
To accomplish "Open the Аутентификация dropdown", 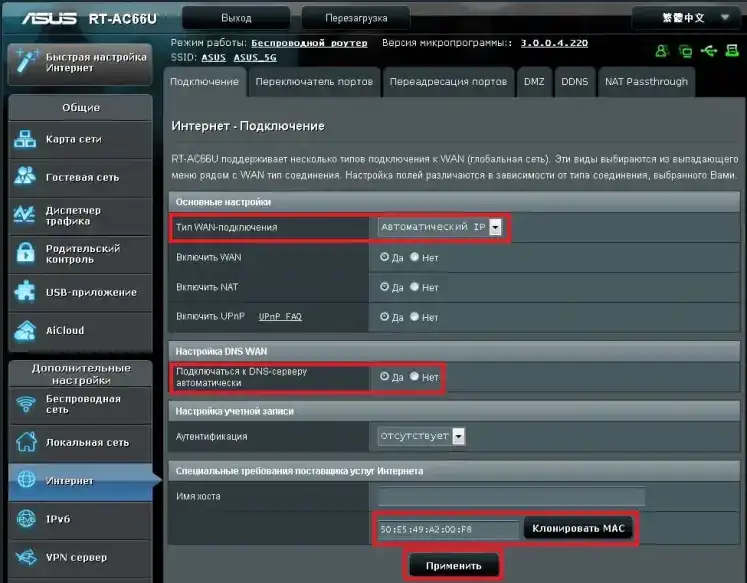I will (x=421, y=436).
